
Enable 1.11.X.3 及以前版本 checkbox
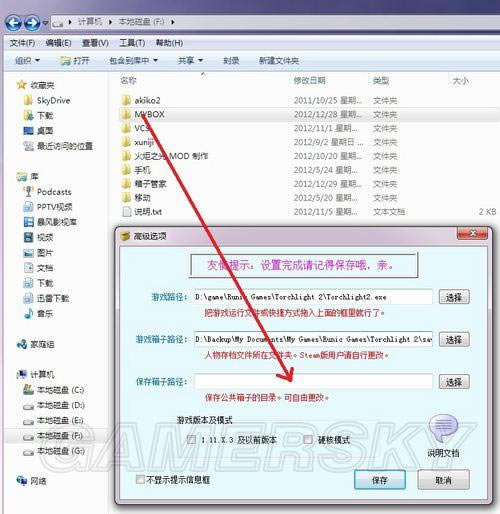point(191,439)
